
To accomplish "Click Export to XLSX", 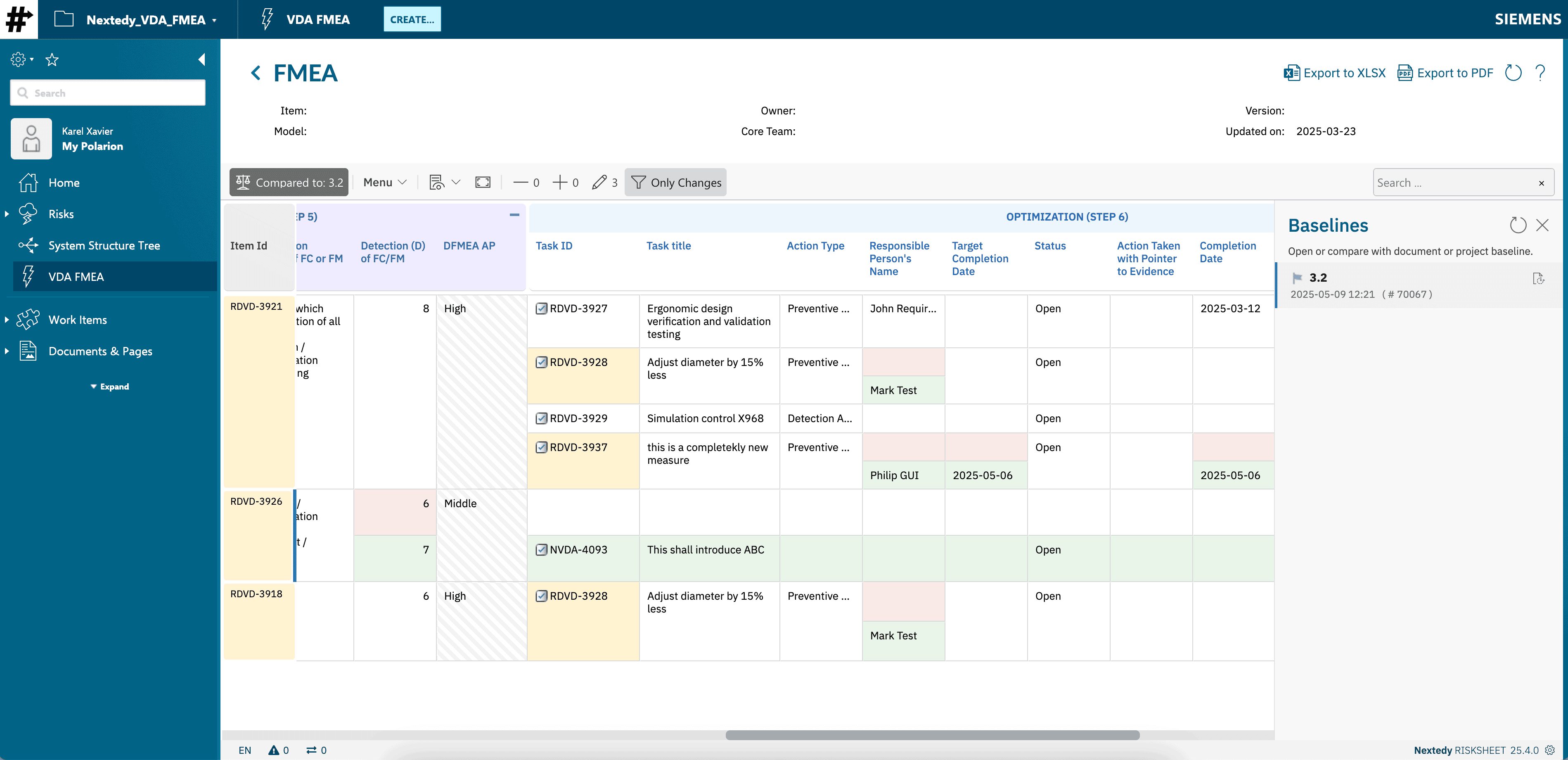I will pos(1334,73).
